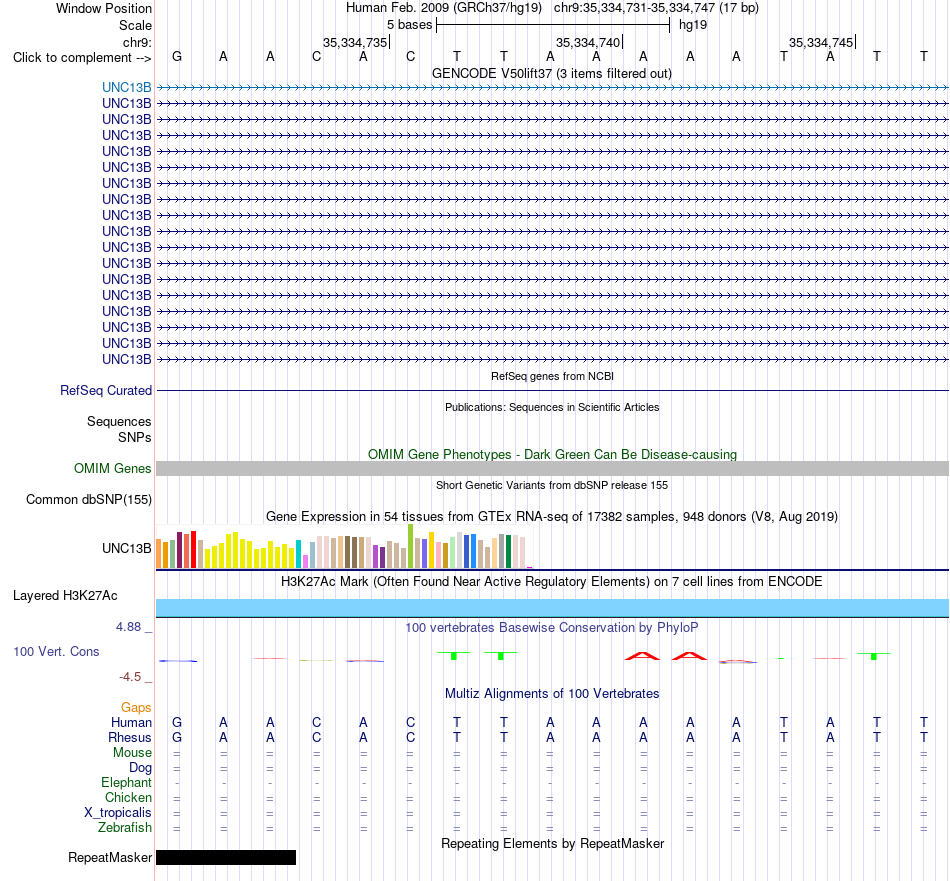This screenshot has width=950, height=881.
Task: Click the -4.5 PhyloP lower scale value
Action: (x=130, y=677)
